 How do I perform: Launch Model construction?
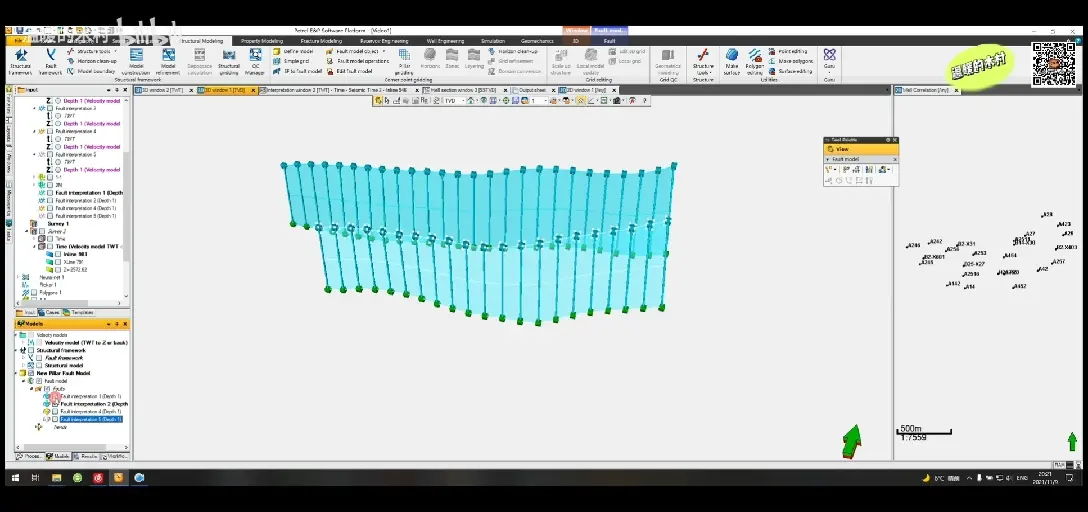[136, 61]
